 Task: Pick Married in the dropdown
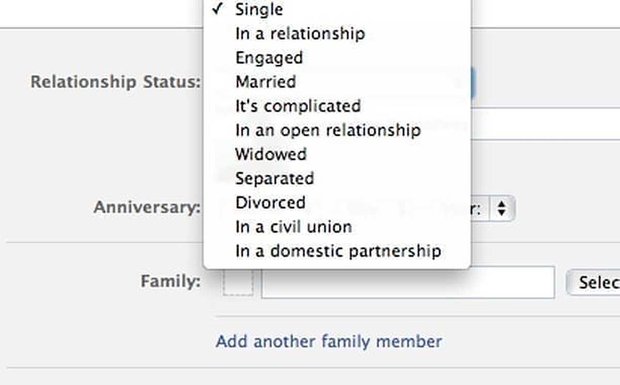point(337,82)
